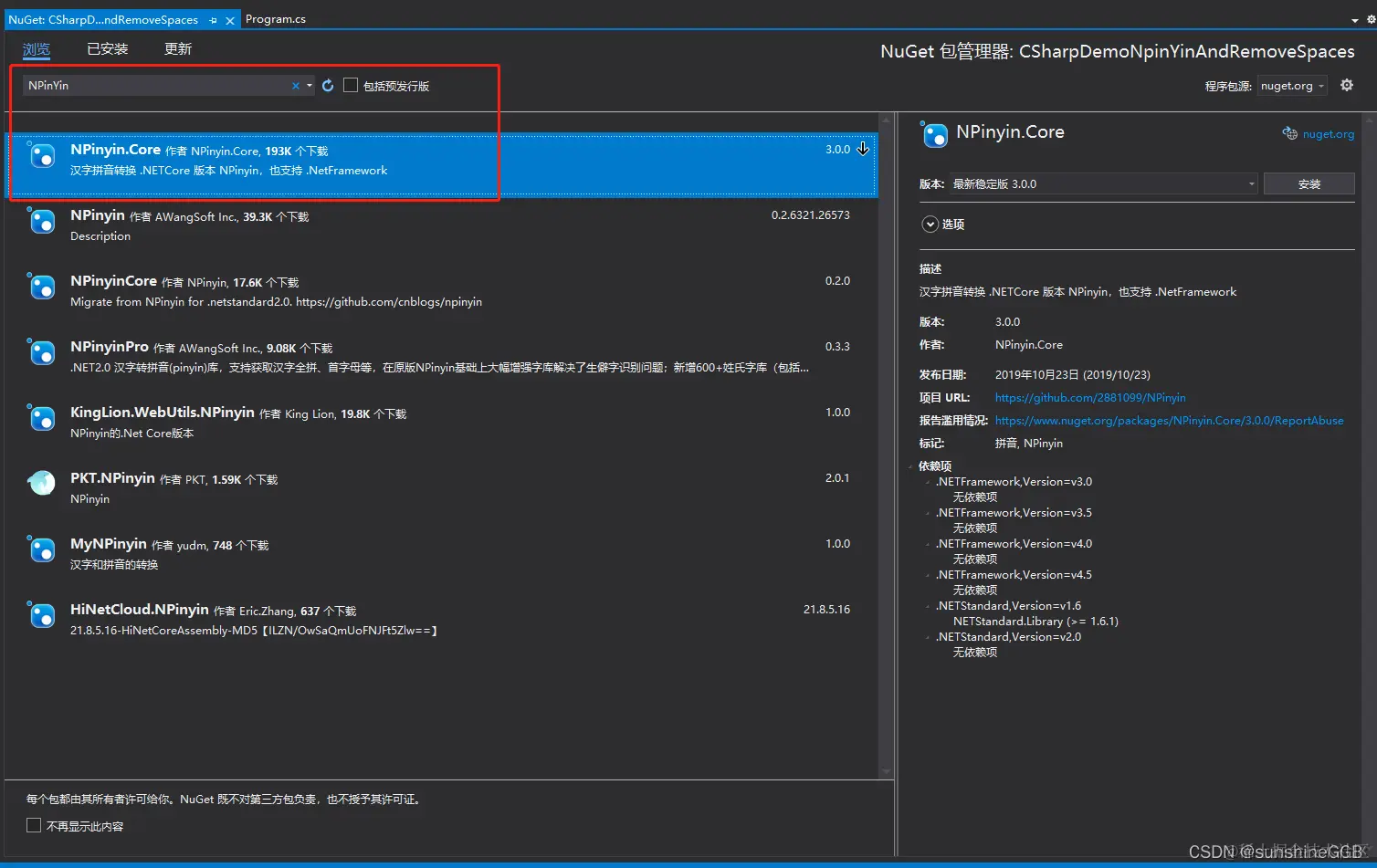Open the tab list dropdown arrow at top right
The image size is (1377, 868).
point(1354,20)
